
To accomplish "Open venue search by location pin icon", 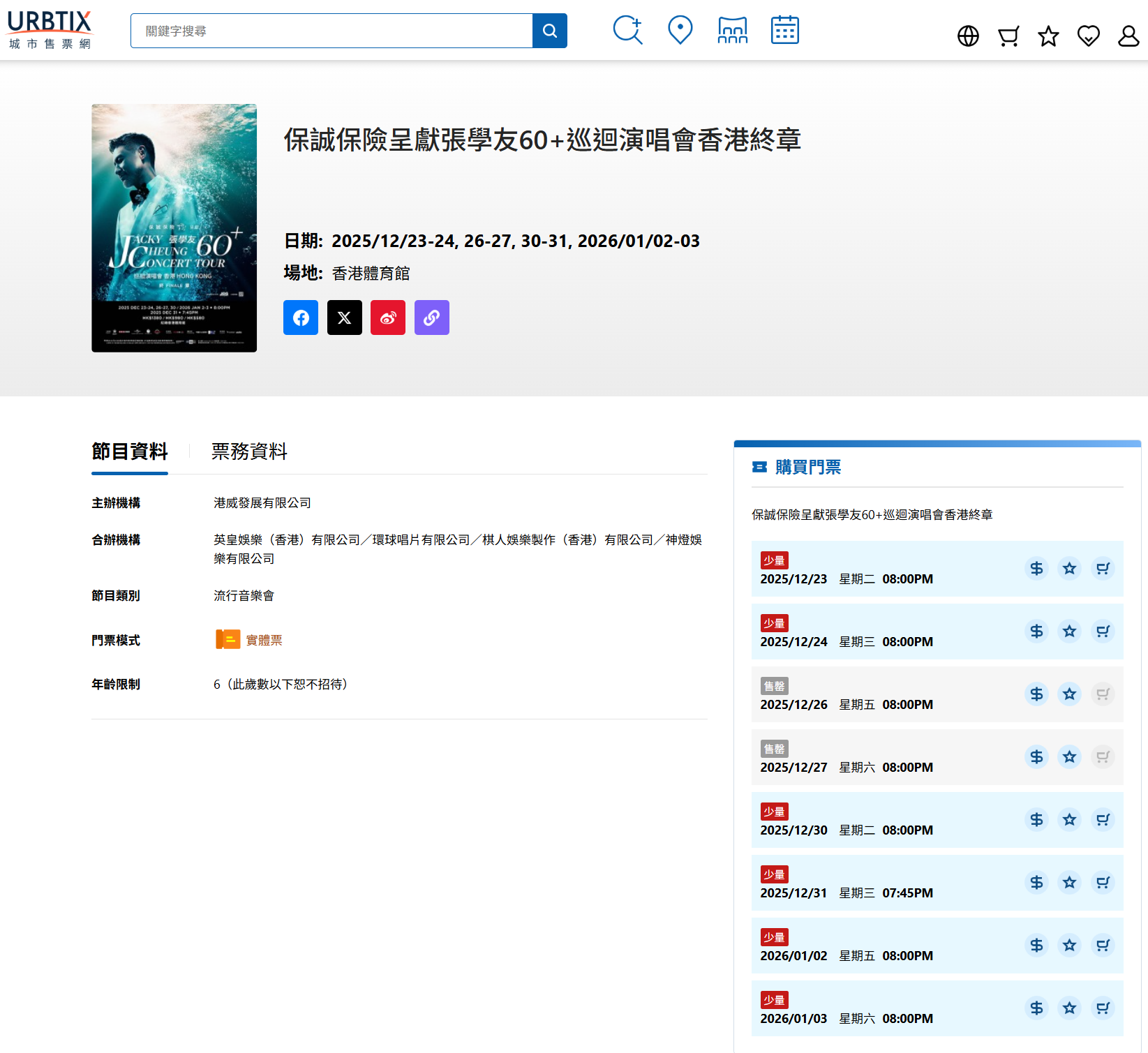I will click(x=680, y=31).
